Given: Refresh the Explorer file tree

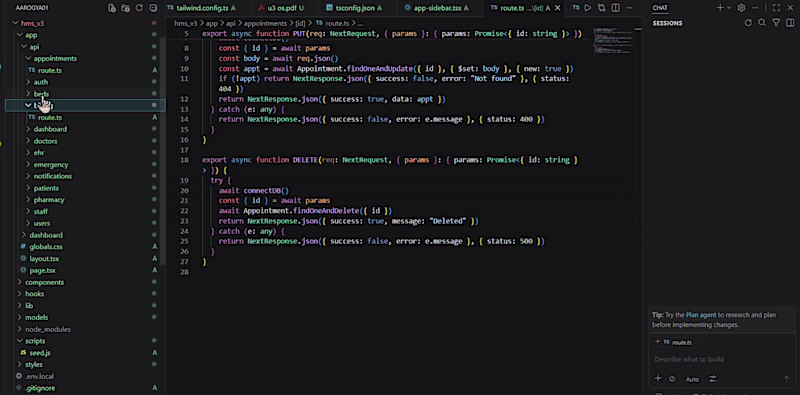Looking at the screenshot, I should point(139,8).
